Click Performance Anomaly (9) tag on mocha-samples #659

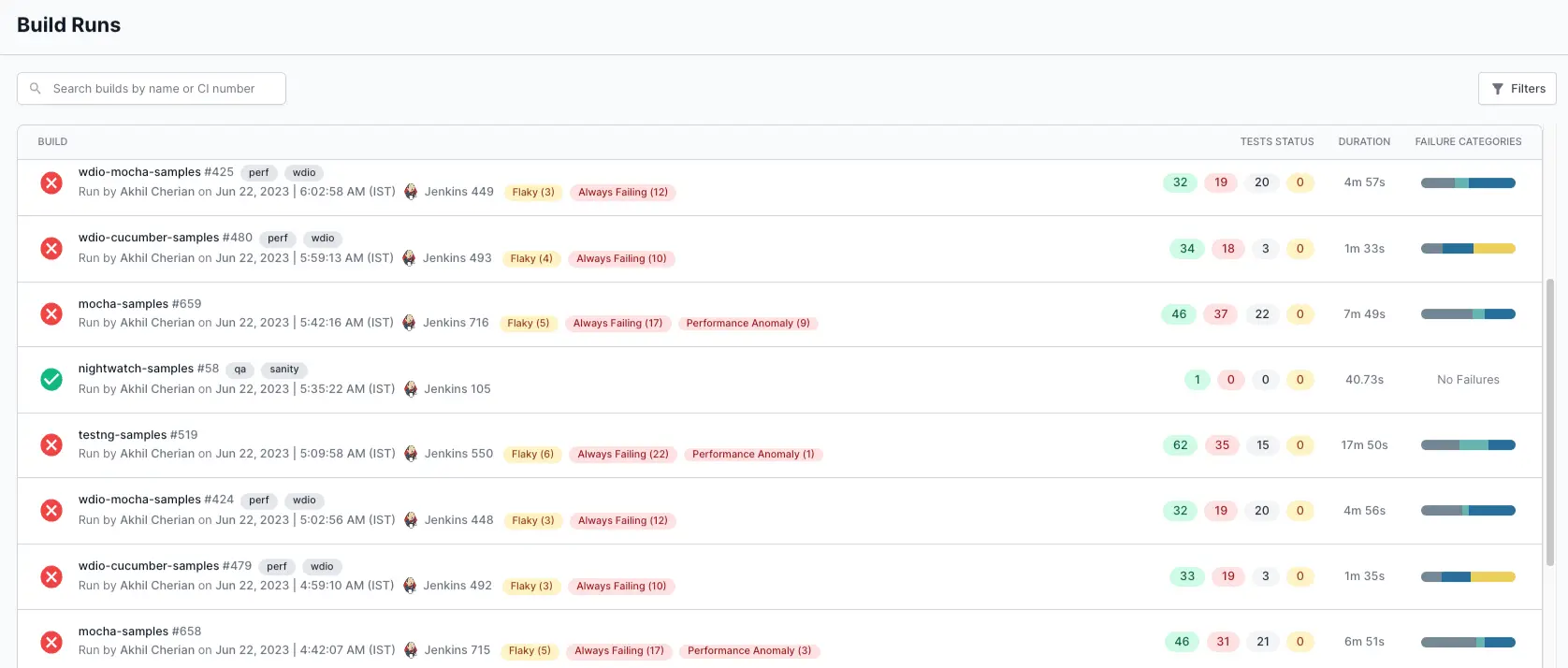[748, 324]
